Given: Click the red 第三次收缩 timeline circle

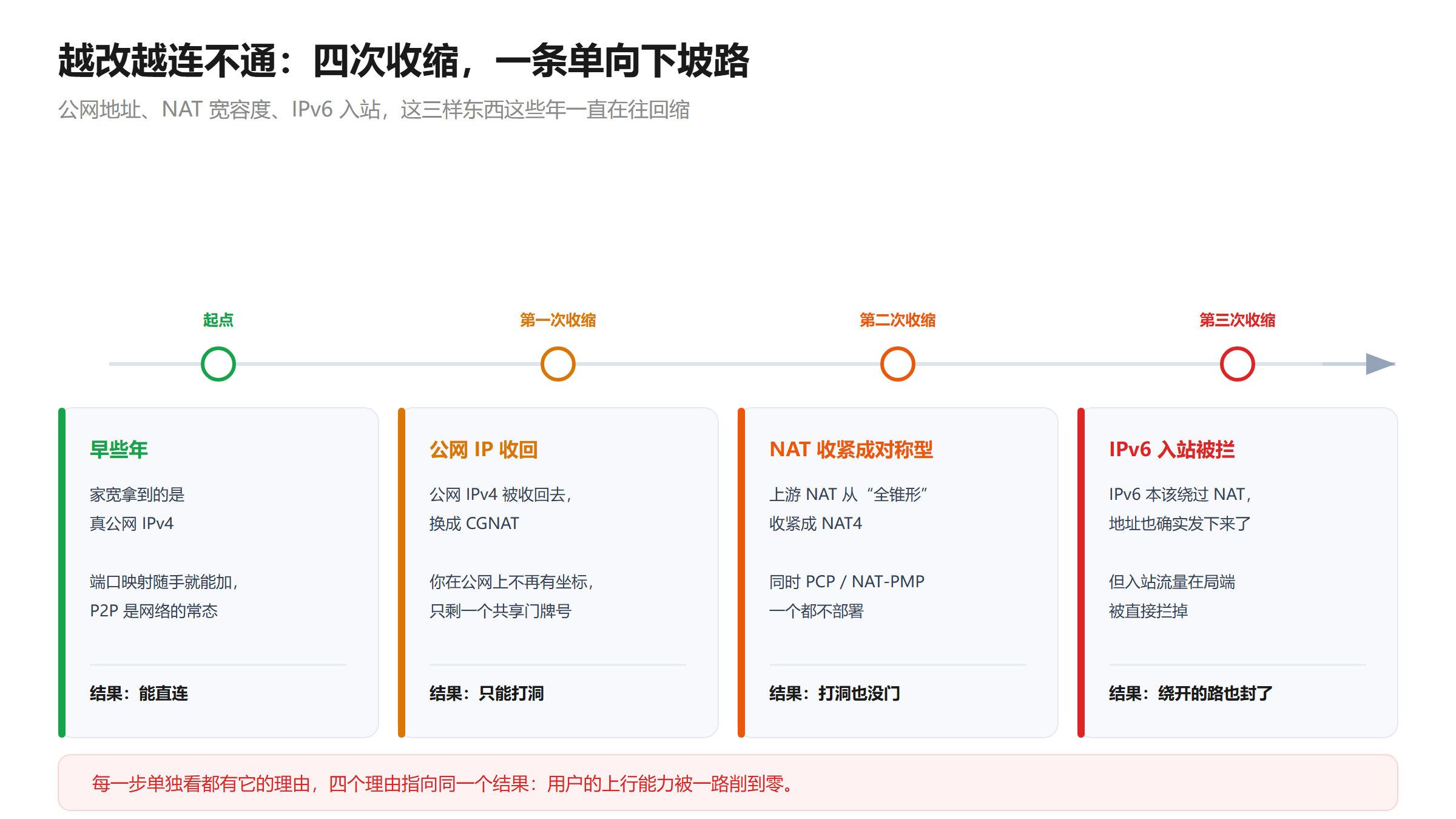Looking at the screenshot, I should click(x=1238, y=364).
